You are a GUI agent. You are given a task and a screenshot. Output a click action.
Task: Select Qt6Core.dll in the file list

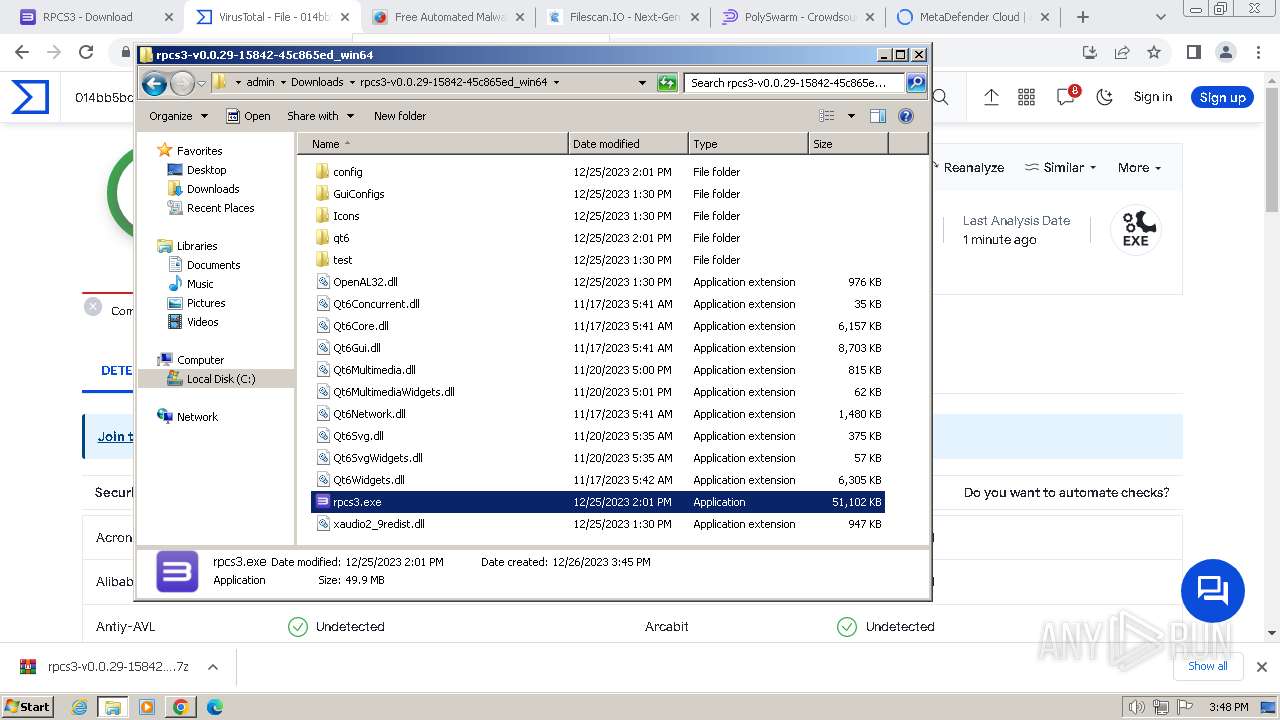360,326
